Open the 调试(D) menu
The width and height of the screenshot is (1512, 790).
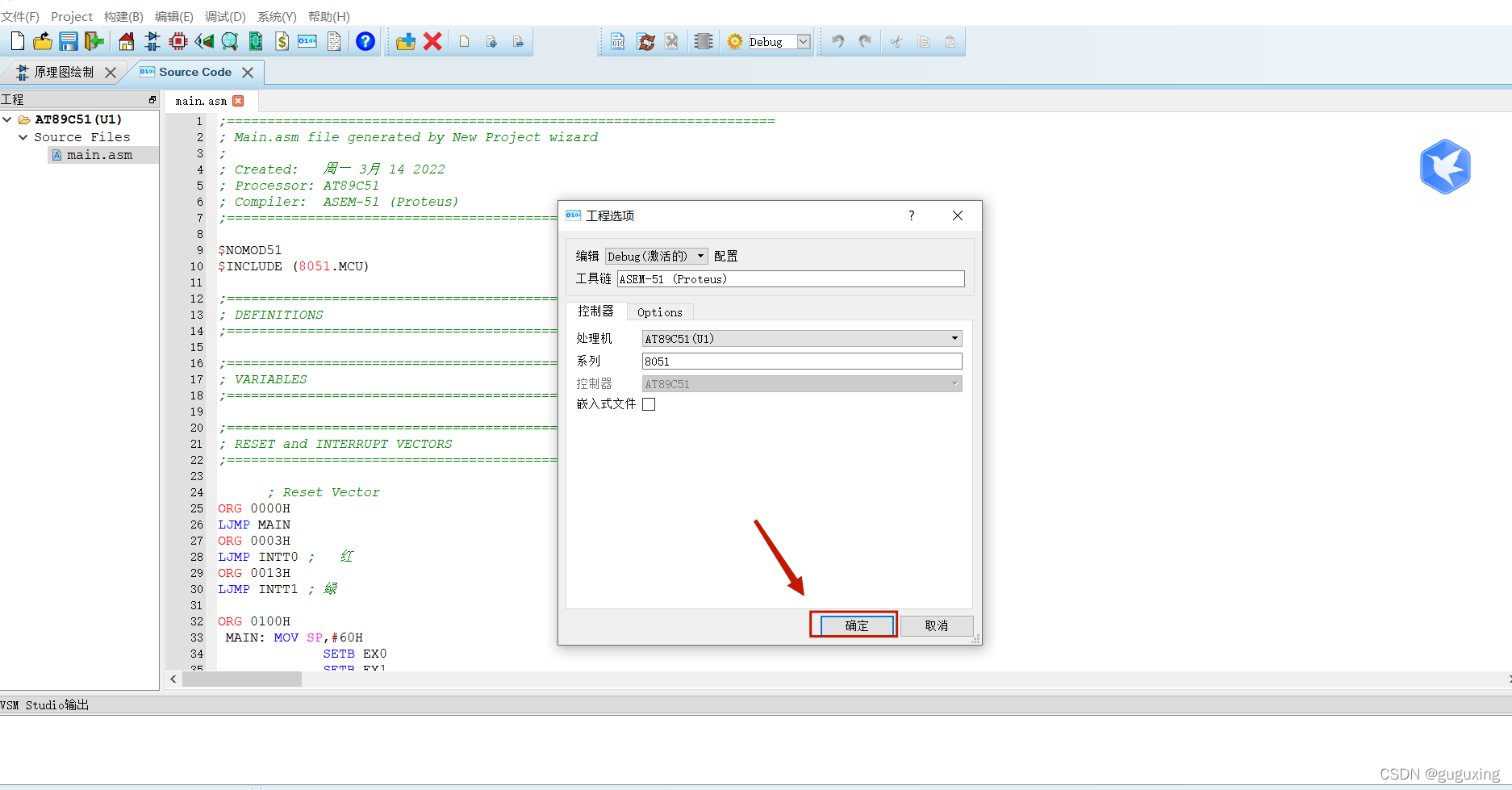(225, 16)
